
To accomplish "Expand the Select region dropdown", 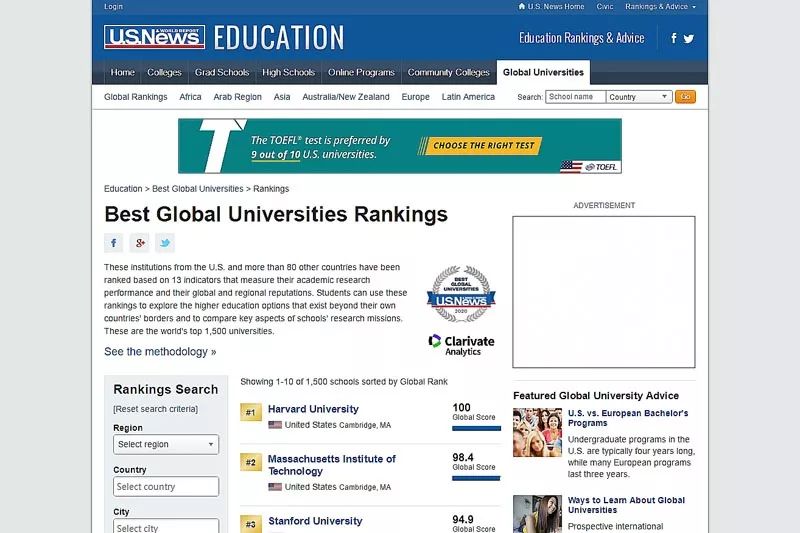I will click(x=166, y=444).
